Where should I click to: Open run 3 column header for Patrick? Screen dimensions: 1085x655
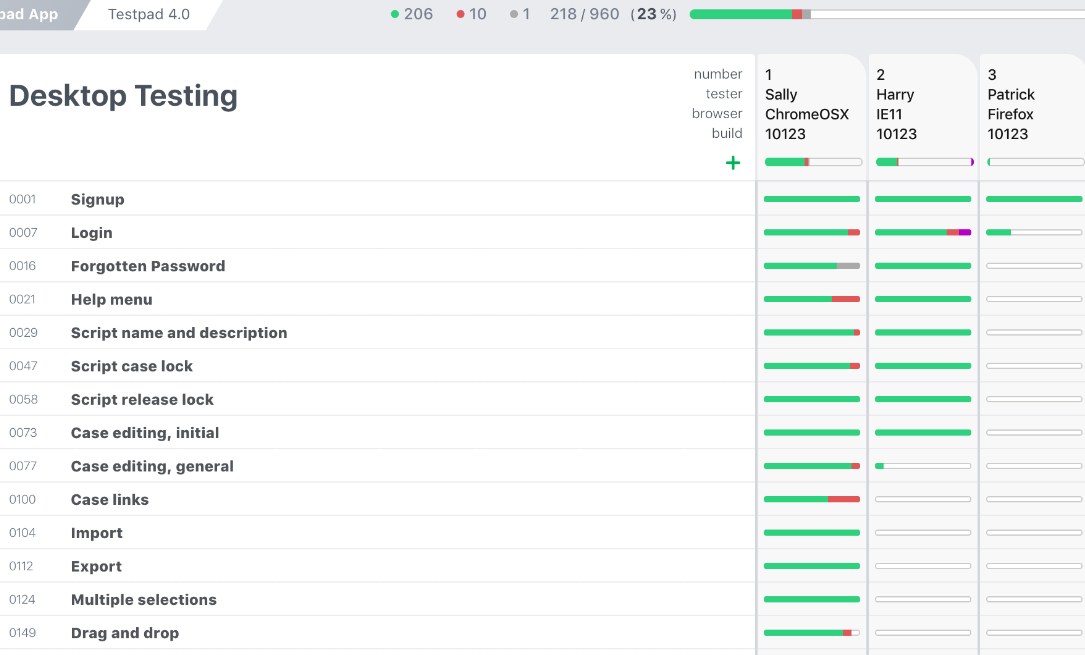point(1033,118)
